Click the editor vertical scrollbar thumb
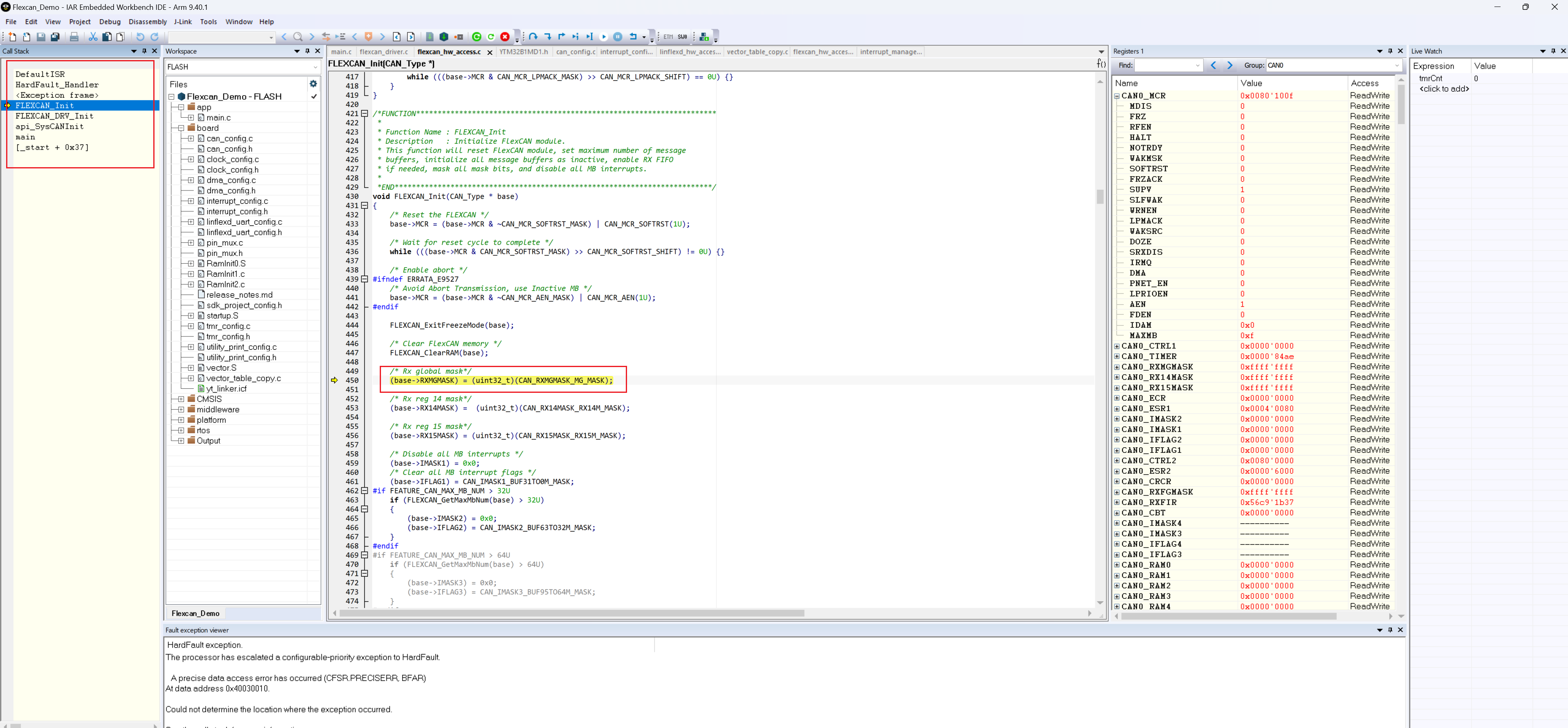 tap(1100, 197)
